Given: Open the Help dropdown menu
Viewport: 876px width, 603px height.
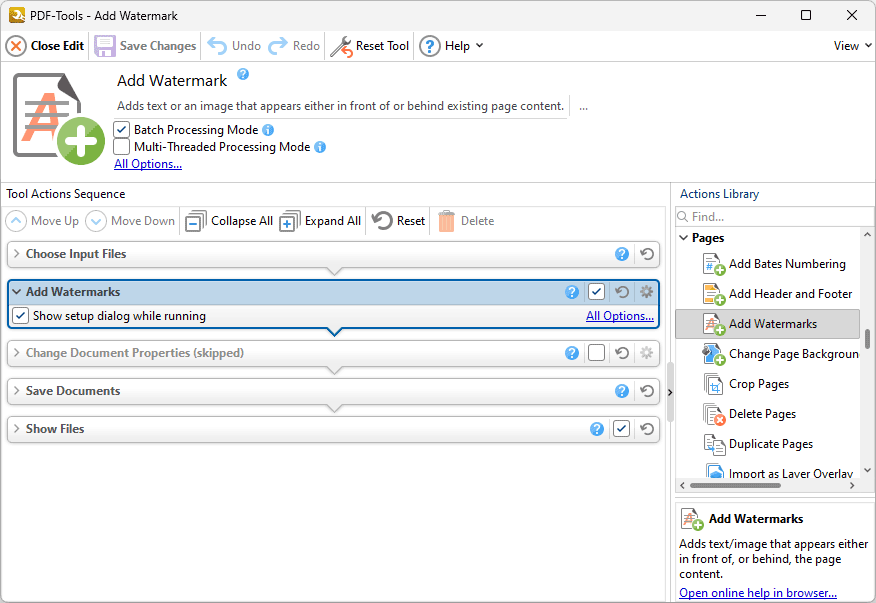Looking at the screenshot, I should coord(451,46).
